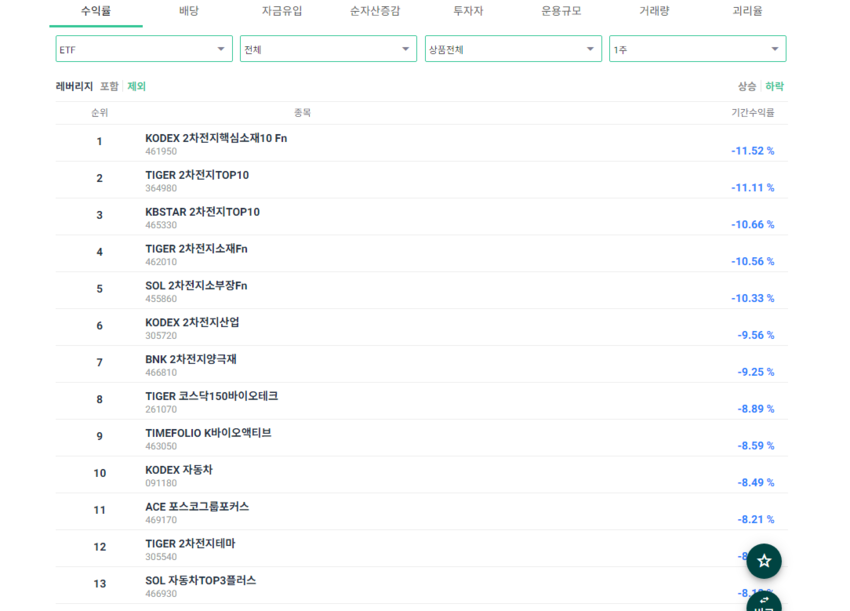The width and height of the screenshot is (850, 611).
Task: Click the -10.66 % return value
Action: pyautogui.click(x=753, y=224)
